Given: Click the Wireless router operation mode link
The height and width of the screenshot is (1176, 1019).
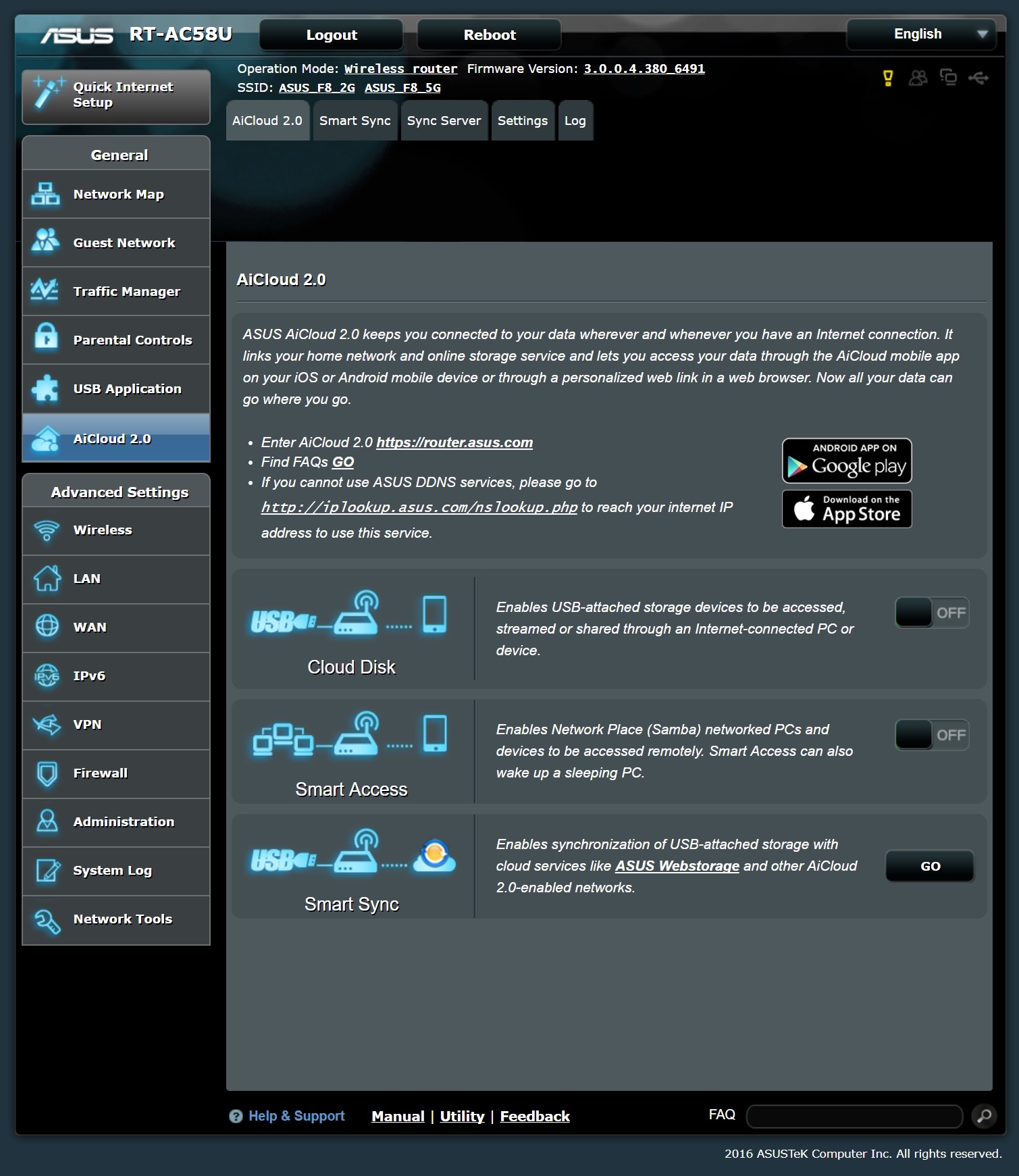Looking at the screenshot, I should (400, 69).
